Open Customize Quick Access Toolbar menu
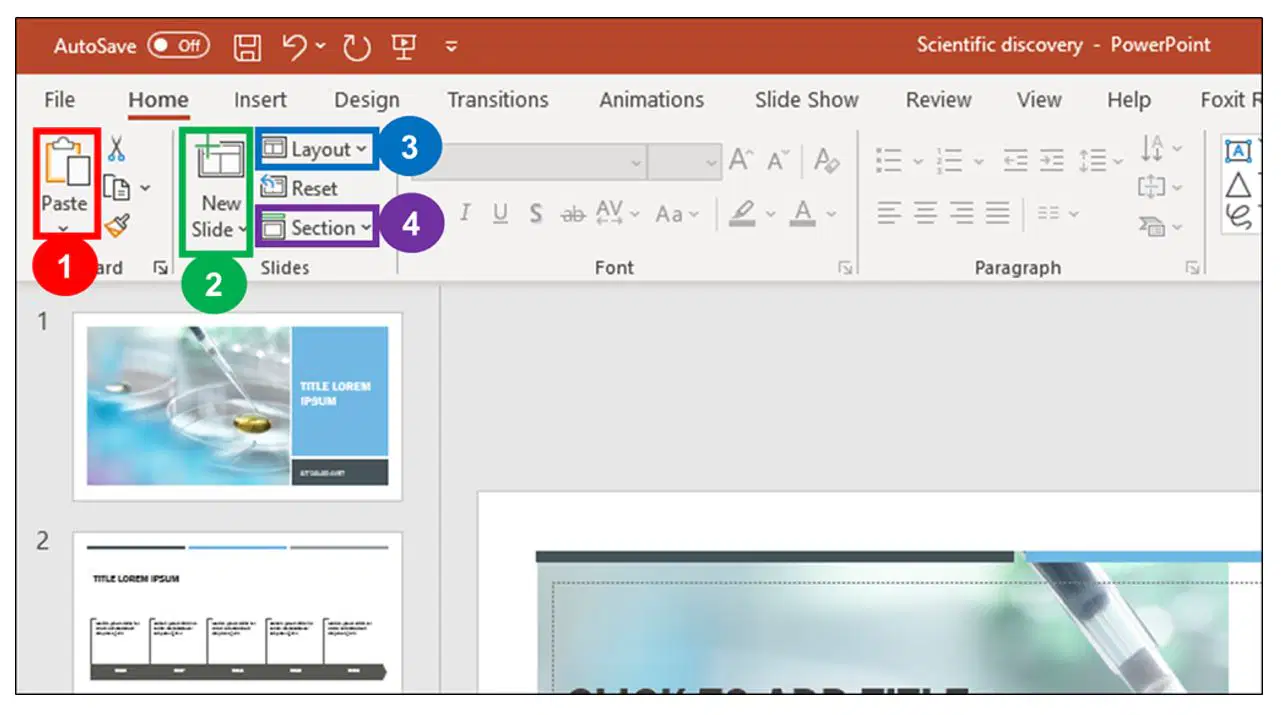This screenshot has width=1281, height=715. (x=451, y=46)
